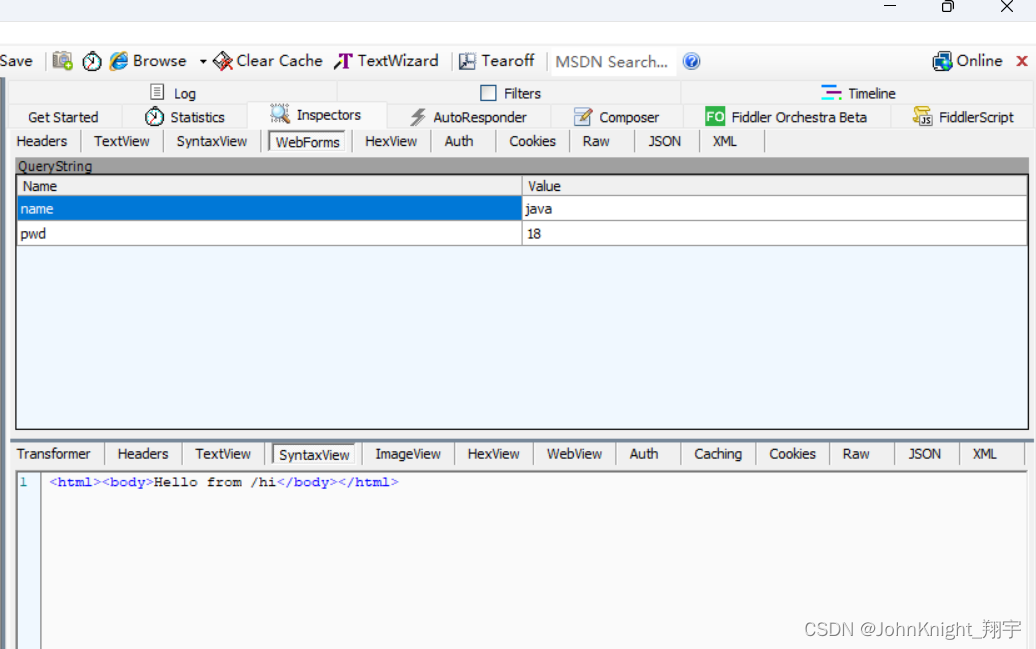Restore down the Fiddler window
This screenshot has width=1036, height=649.
click(948, 7)
